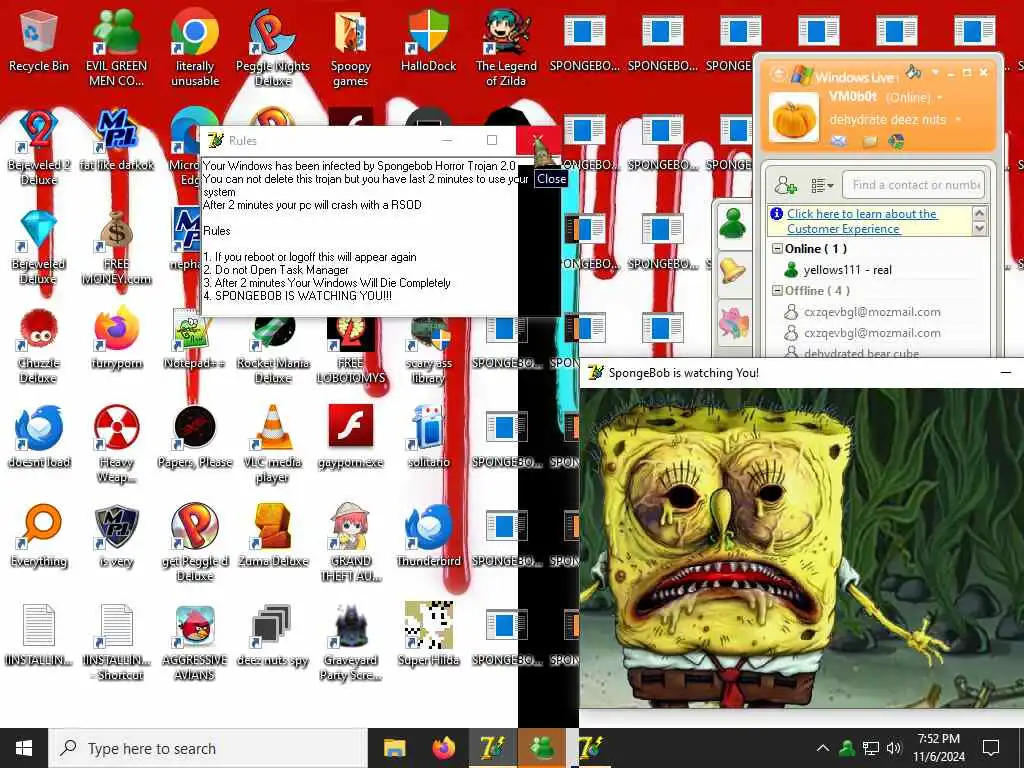The height and width of the screenshot is (768, 1024).
Task: Click the Type here to search box
Action: [208, 748]
